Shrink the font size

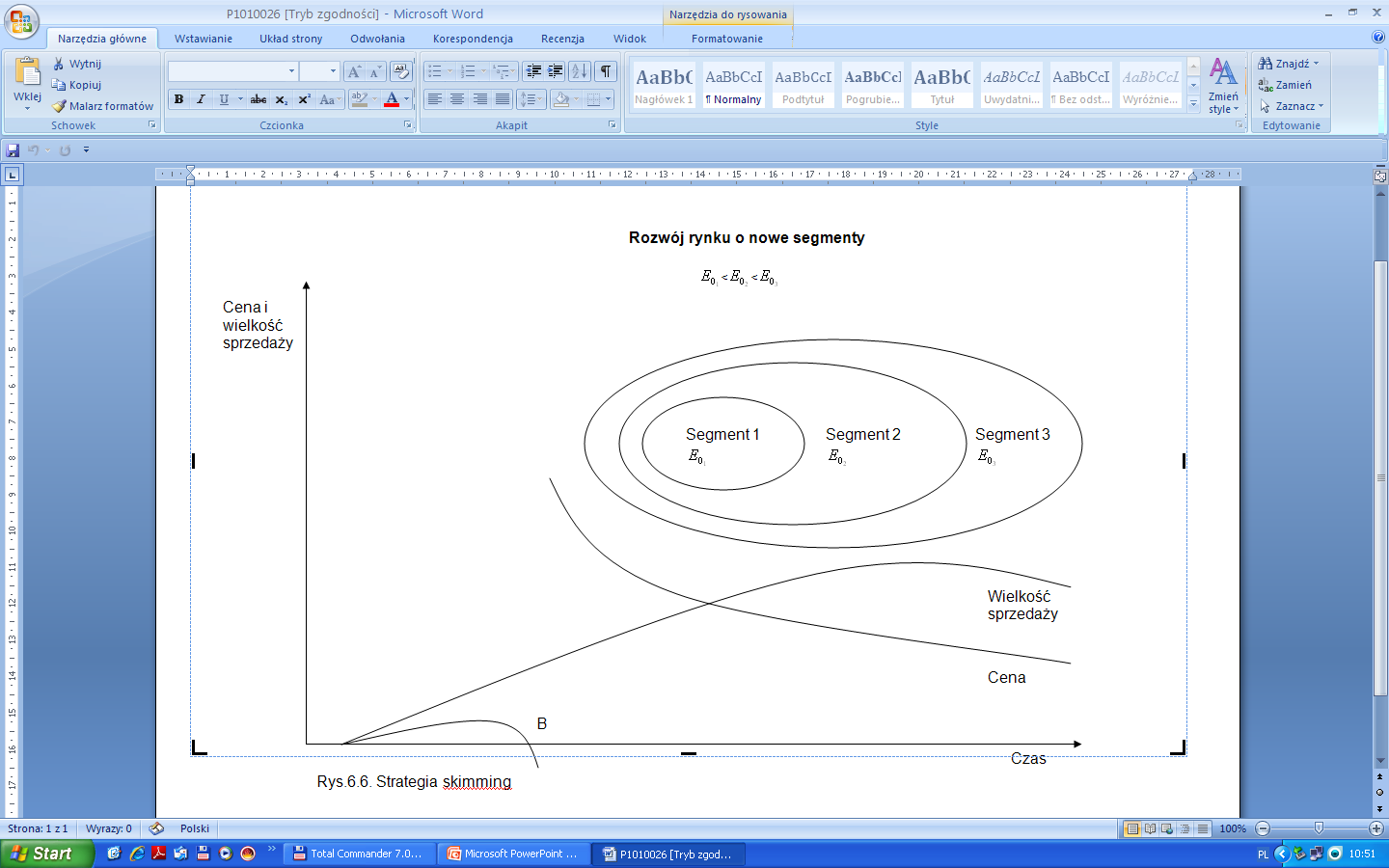375,71
